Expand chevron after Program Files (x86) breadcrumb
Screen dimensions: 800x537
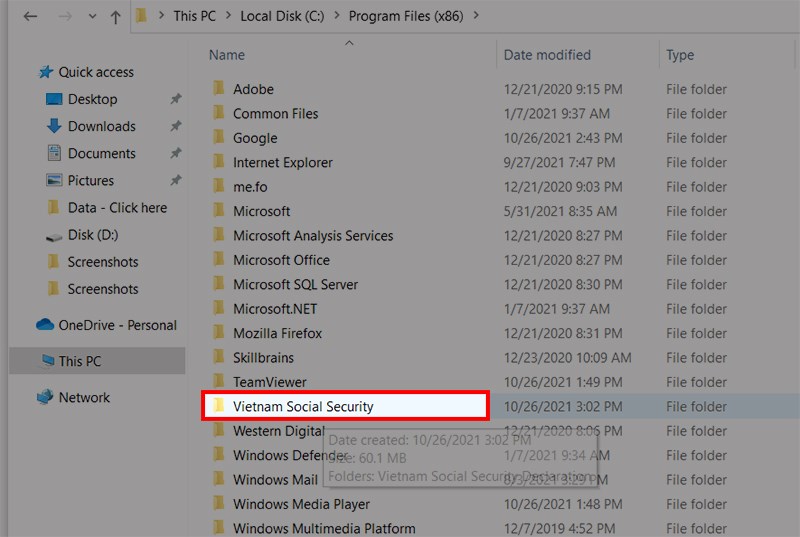click(x=476, y=16)
